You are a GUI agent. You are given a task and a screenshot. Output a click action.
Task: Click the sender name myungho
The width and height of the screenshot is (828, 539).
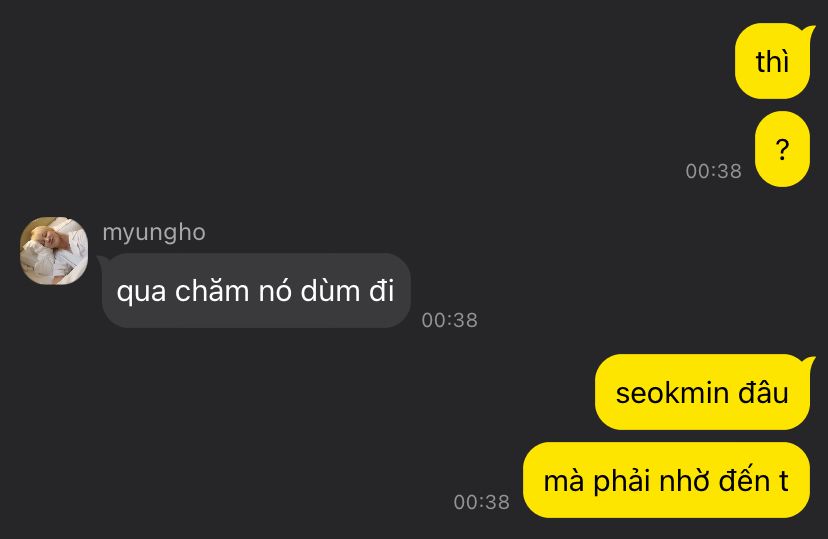coord(154,232)
